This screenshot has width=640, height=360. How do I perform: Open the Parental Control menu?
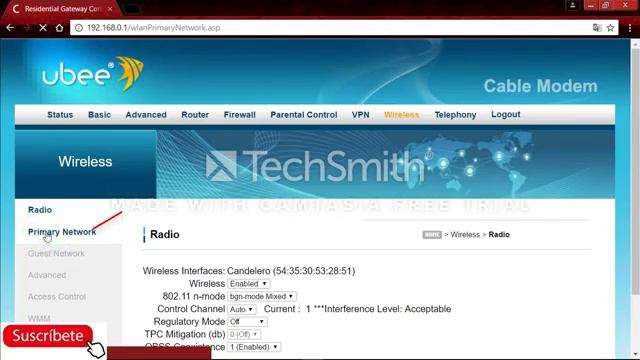(x=304, y=115)
